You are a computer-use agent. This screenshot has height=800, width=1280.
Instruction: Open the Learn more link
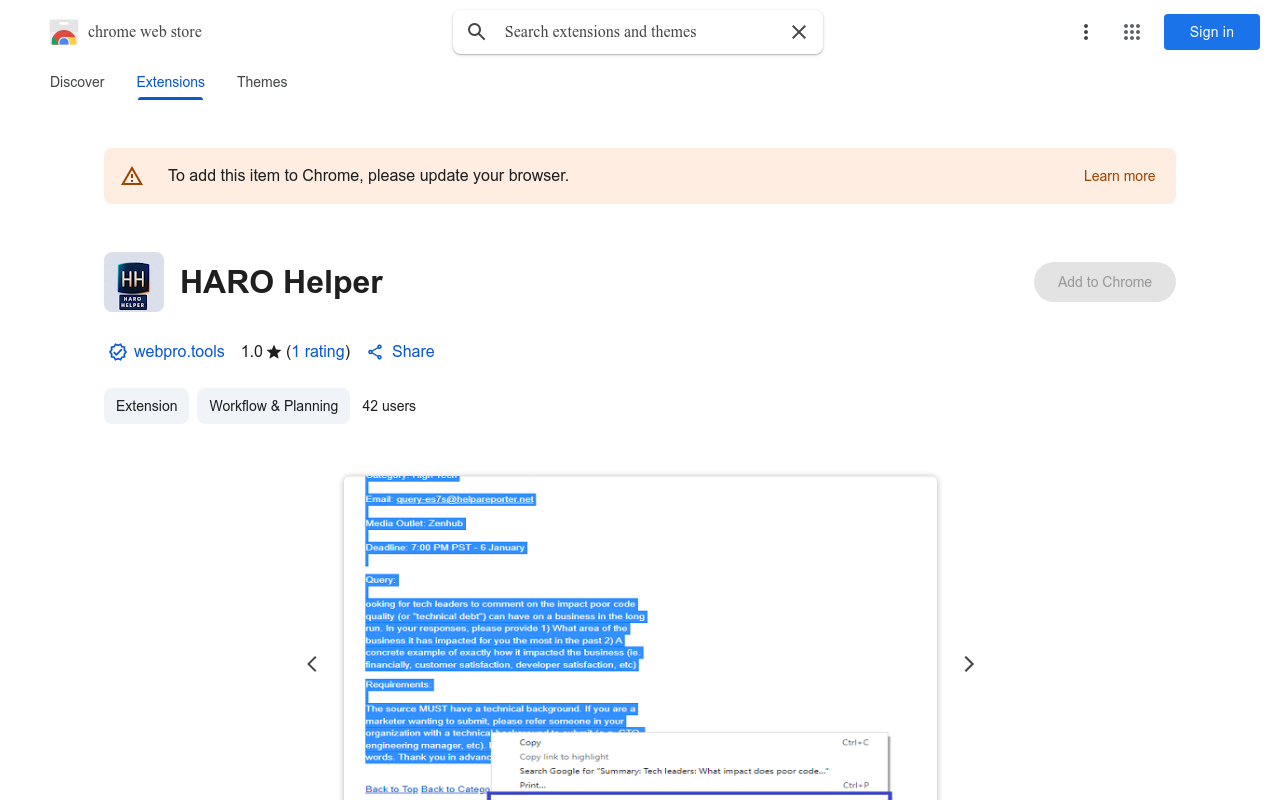click(1119, 176)
